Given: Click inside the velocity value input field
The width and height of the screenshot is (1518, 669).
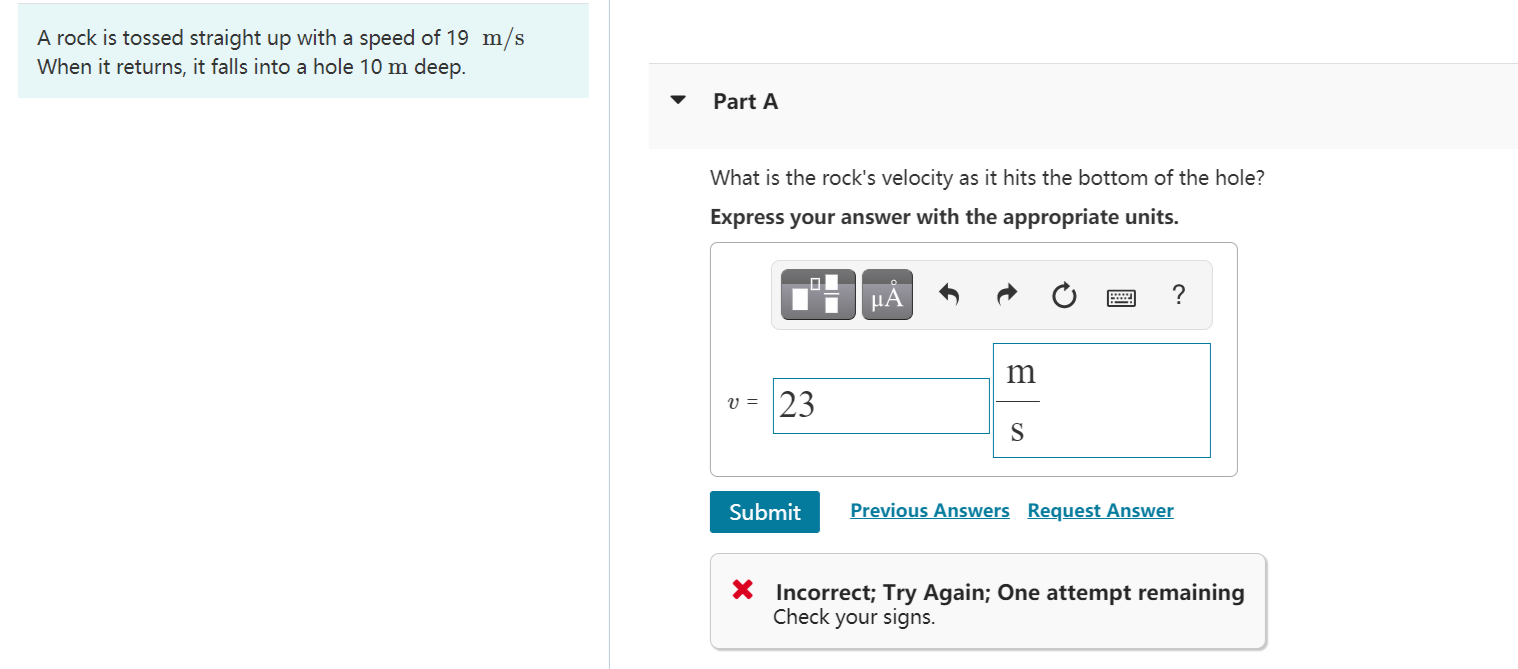Looking at the screenshot, I should tap(880, 405).
